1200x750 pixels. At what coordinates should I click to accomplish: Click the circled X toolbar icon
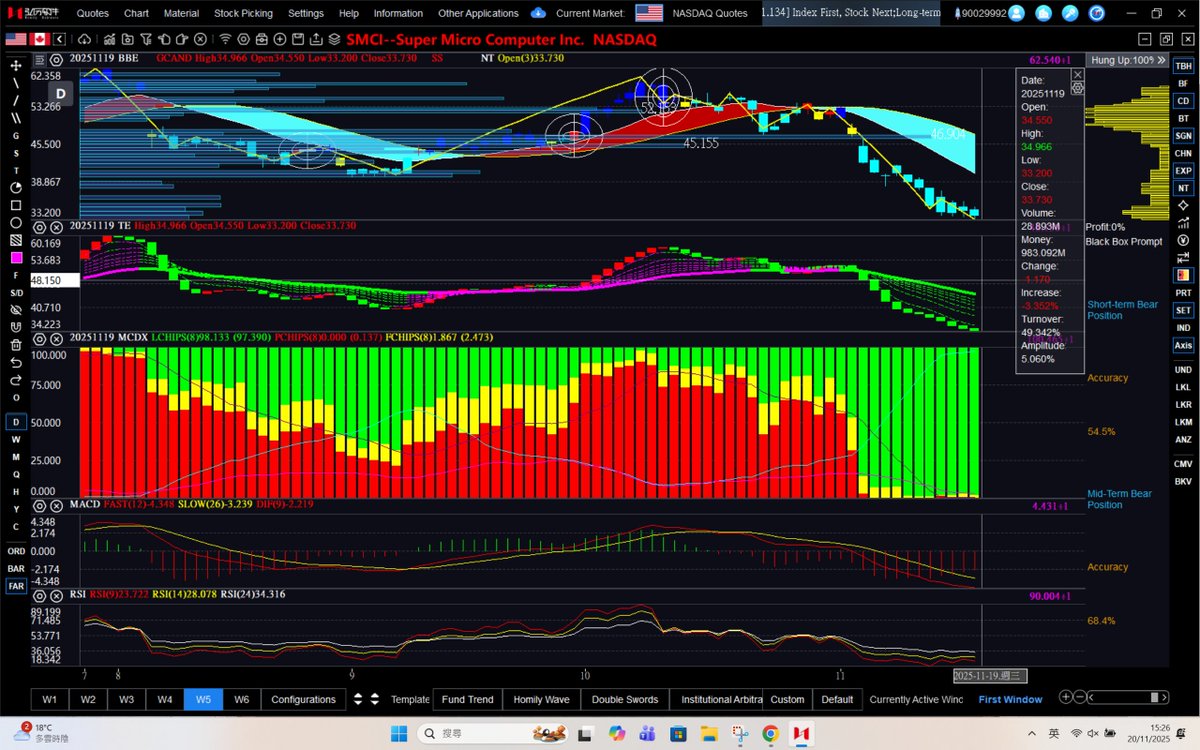click(x=200, y=39)
